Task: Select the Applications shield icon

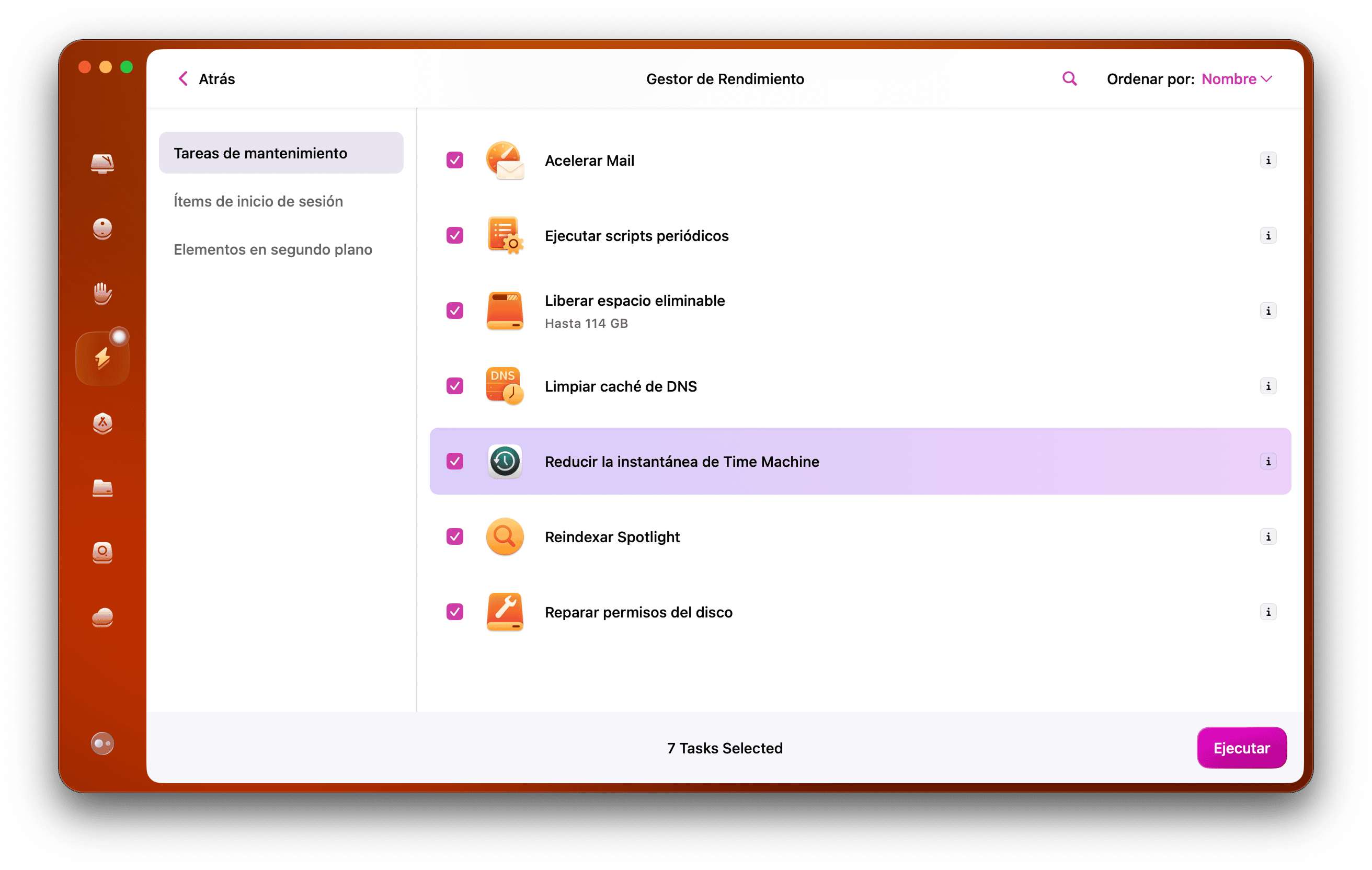Action: [102, 424]
